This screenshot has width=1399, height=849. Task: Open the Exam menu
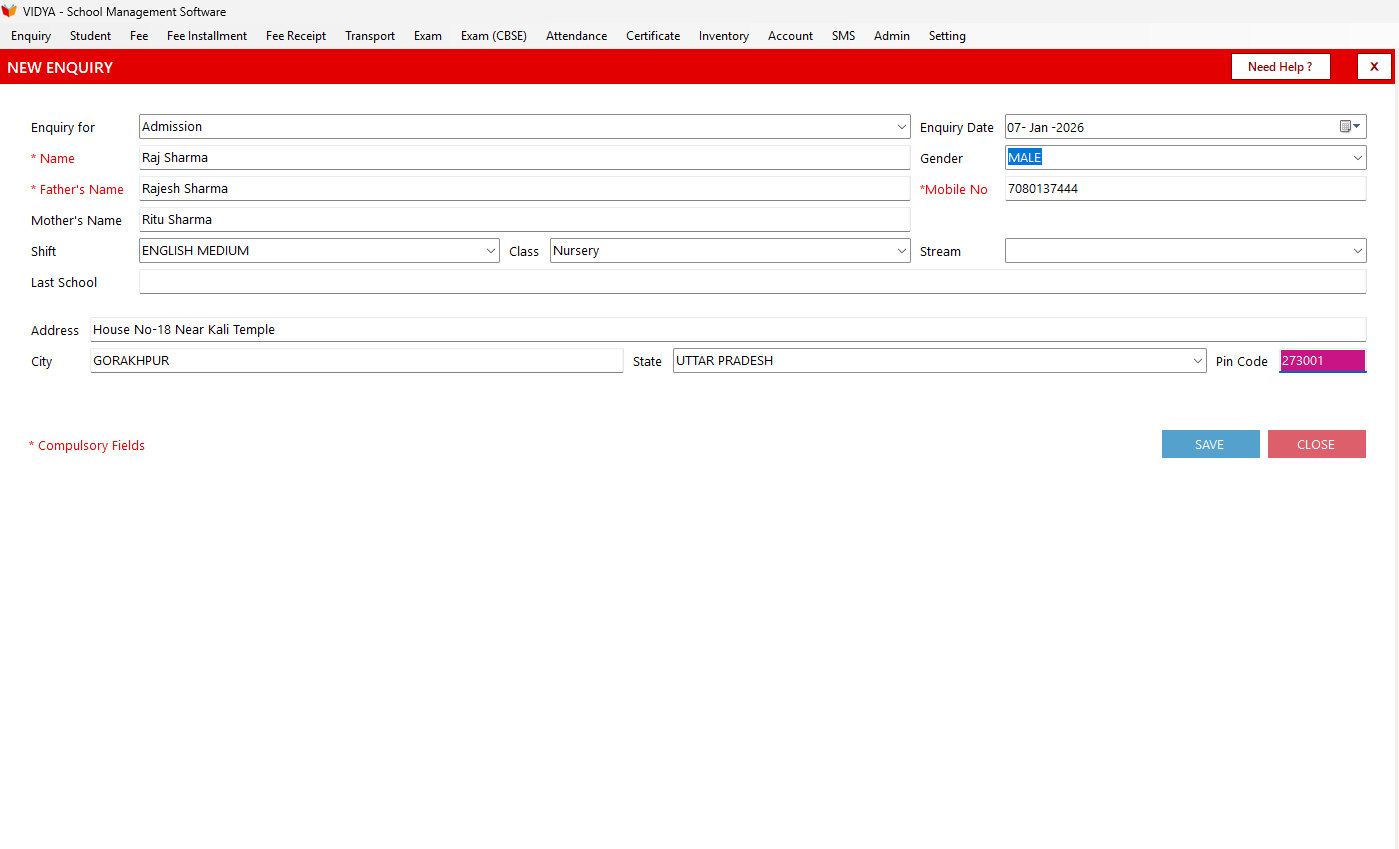428,36
